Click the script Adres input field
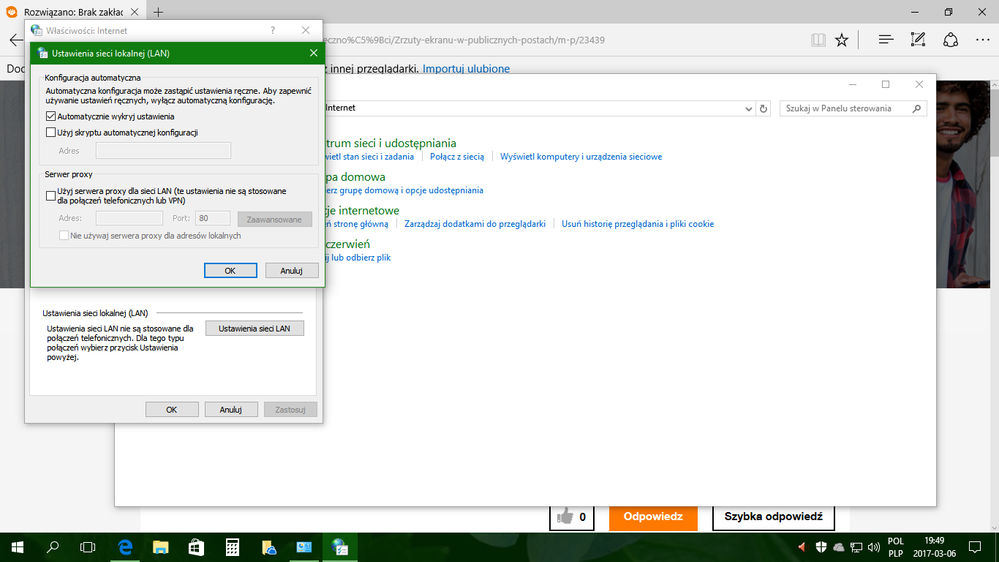Viewport: 999px width, 562px height. 163,151
